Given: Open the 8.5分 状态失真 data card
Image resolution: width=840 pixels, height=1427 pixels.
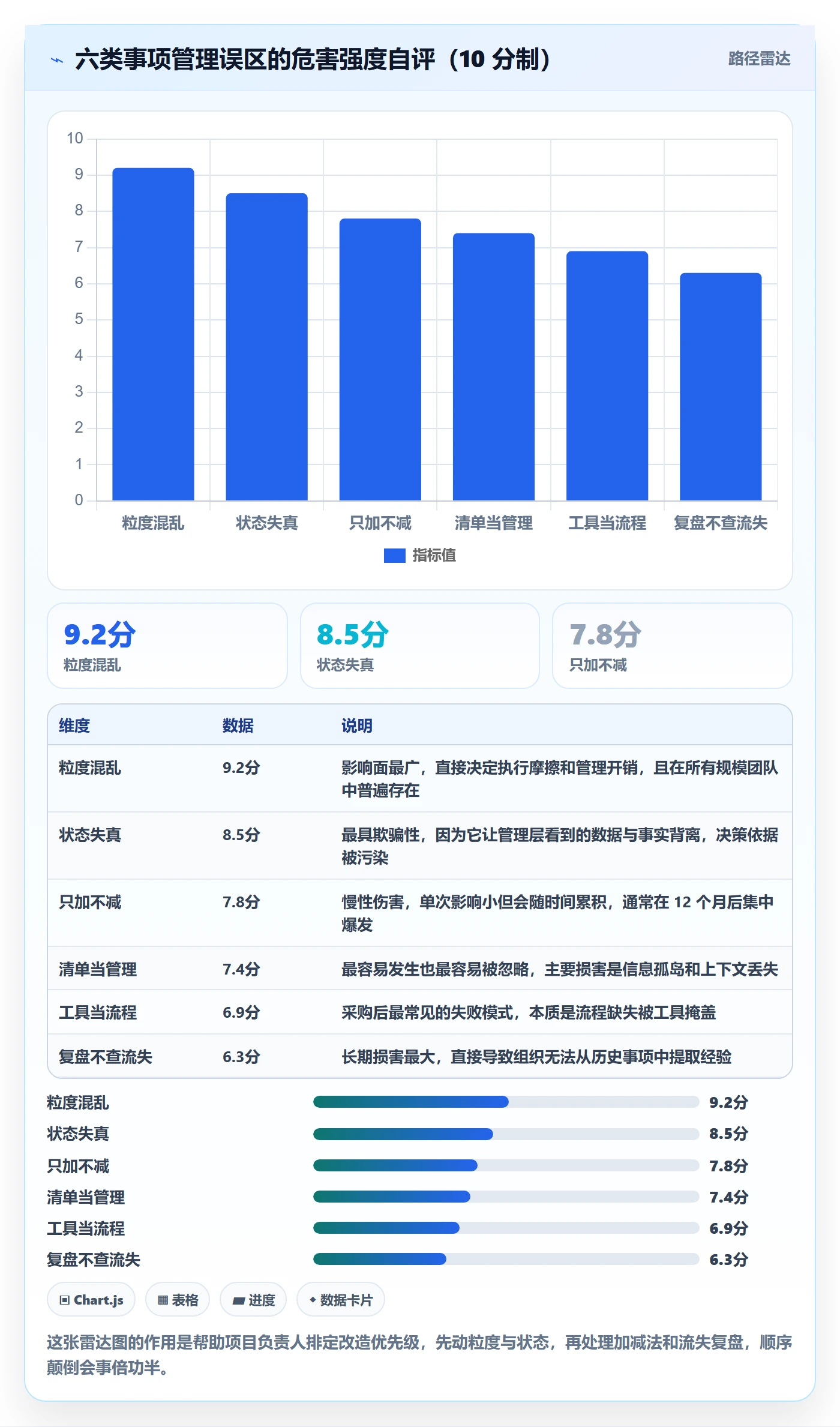Looking at the screenshot, I should (420, 646).
